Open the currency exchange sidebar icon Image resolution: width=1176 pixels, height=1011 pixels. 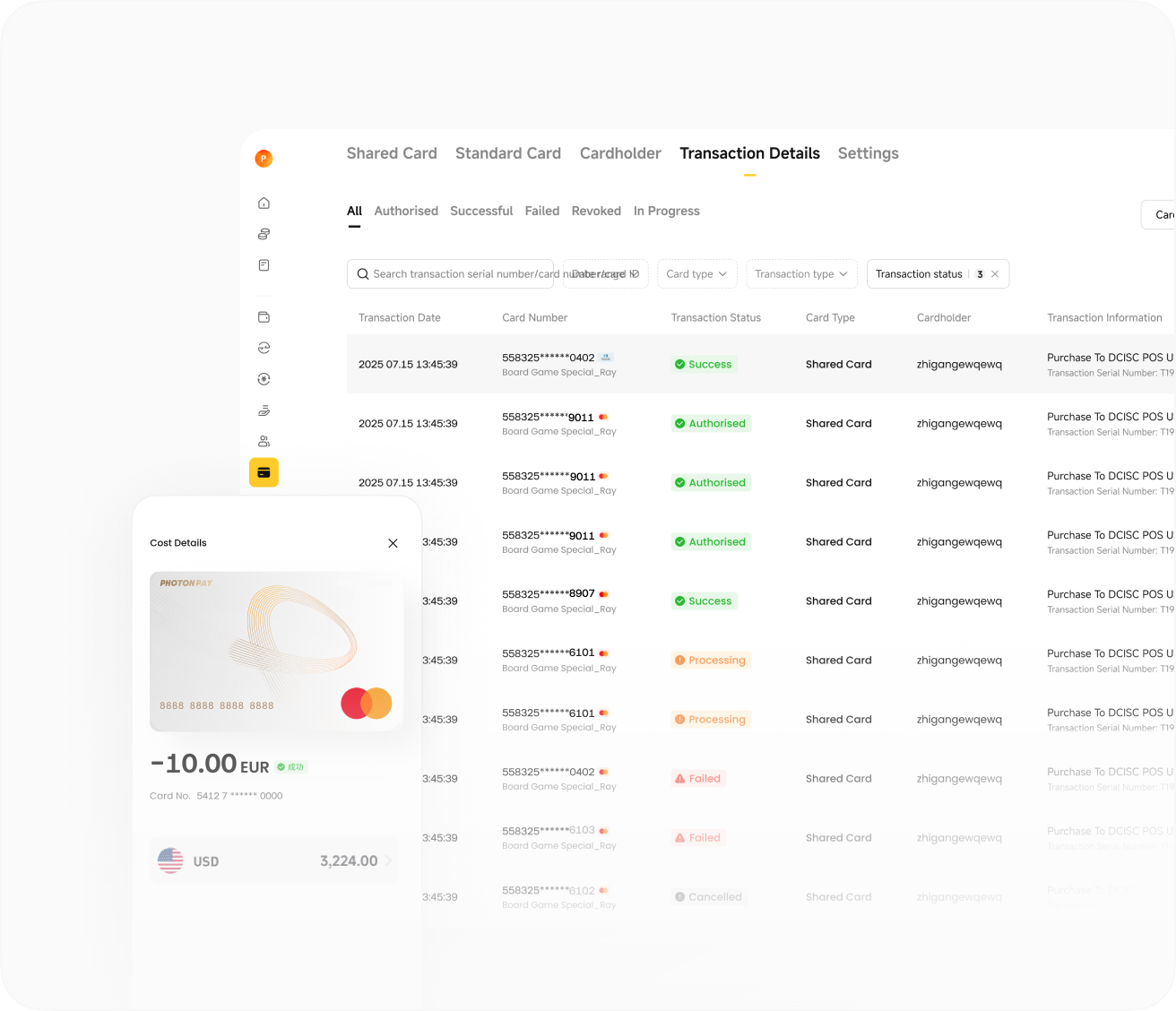pyautogui.click(x=264, y=348)
